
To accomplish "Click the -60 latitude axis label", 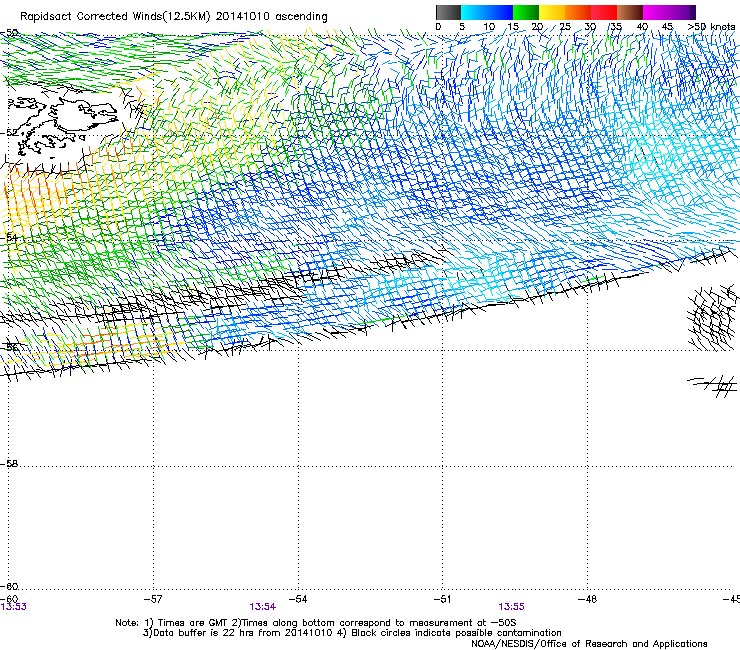I will (9, 587).
